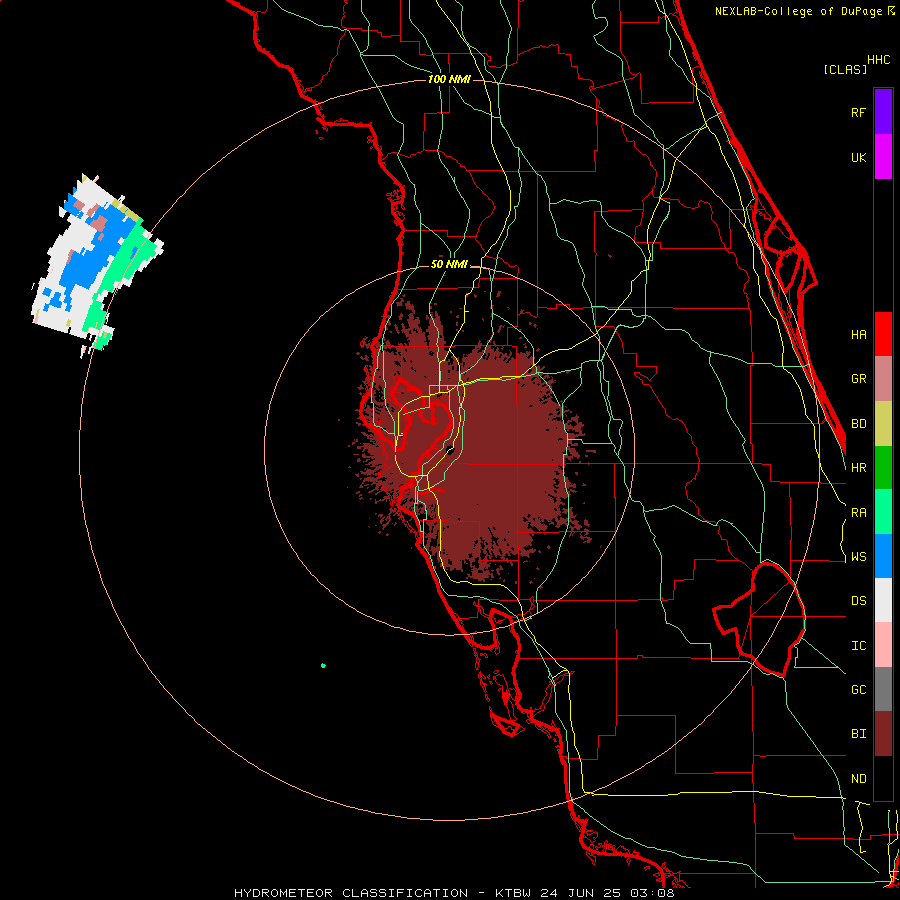The image size is (900, 900).
Task: Select the BD yellow legend swatch
Action: (883, 423)
